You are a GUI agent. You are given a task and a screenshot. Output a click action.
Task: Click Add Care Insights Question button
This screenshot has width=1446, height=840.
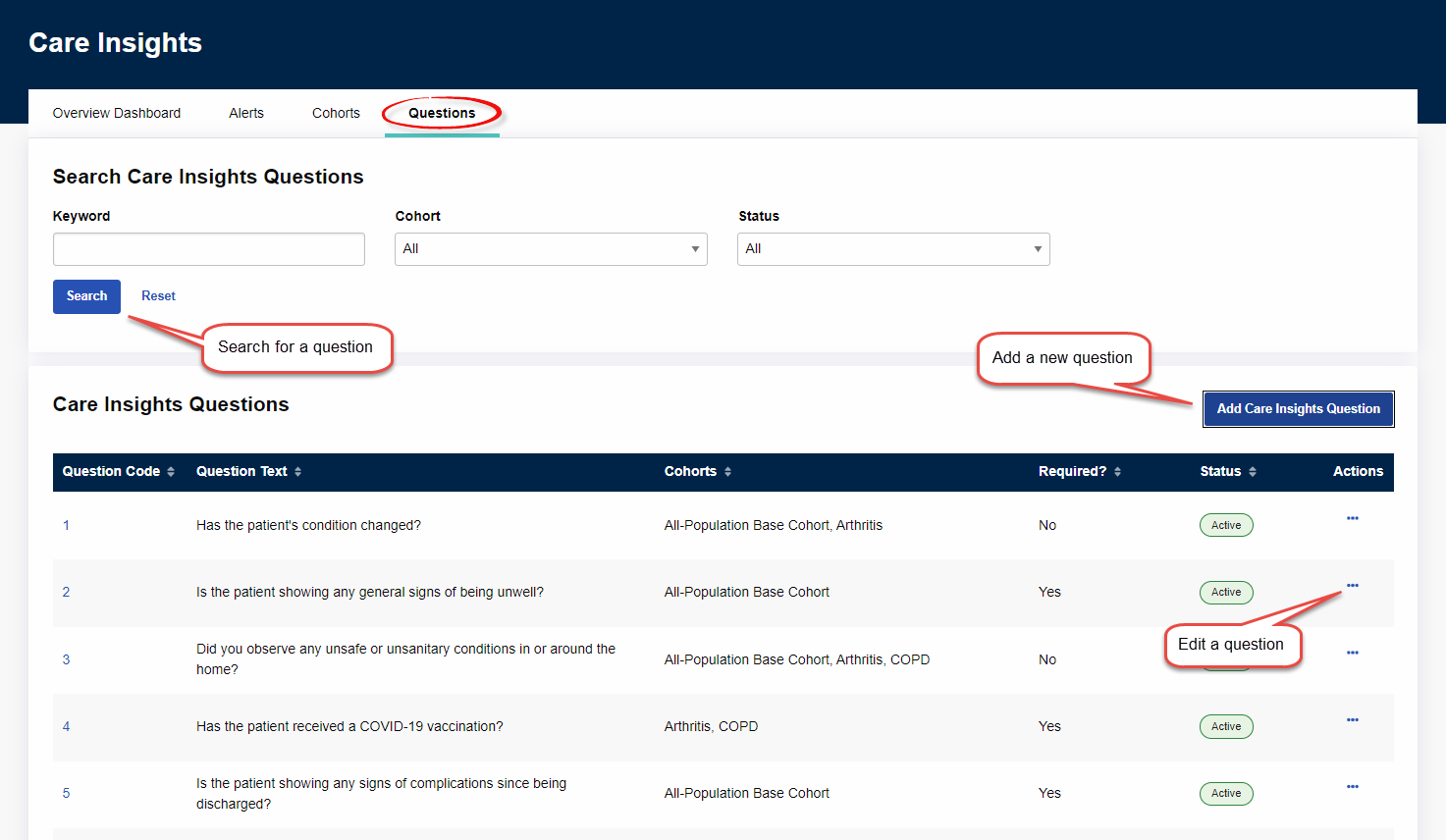tap(1298, 409)
